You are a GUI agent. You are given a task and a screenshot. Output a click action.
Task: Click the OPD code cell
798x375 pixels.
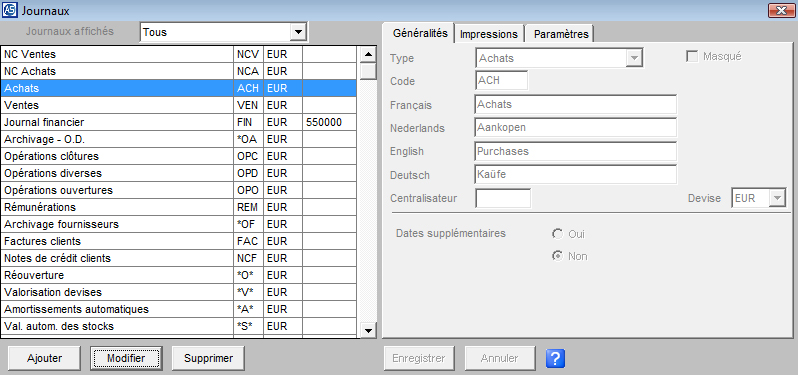(248, 173)
